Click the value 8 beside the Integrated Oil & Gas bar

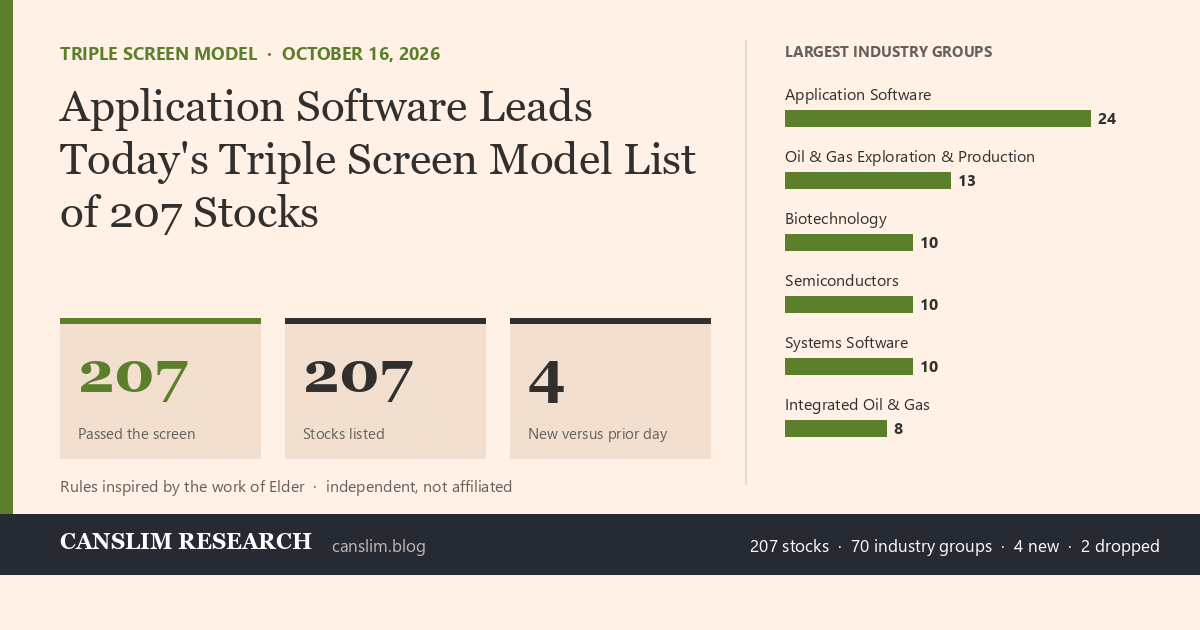pyautogui.click(x=899, y=429)
